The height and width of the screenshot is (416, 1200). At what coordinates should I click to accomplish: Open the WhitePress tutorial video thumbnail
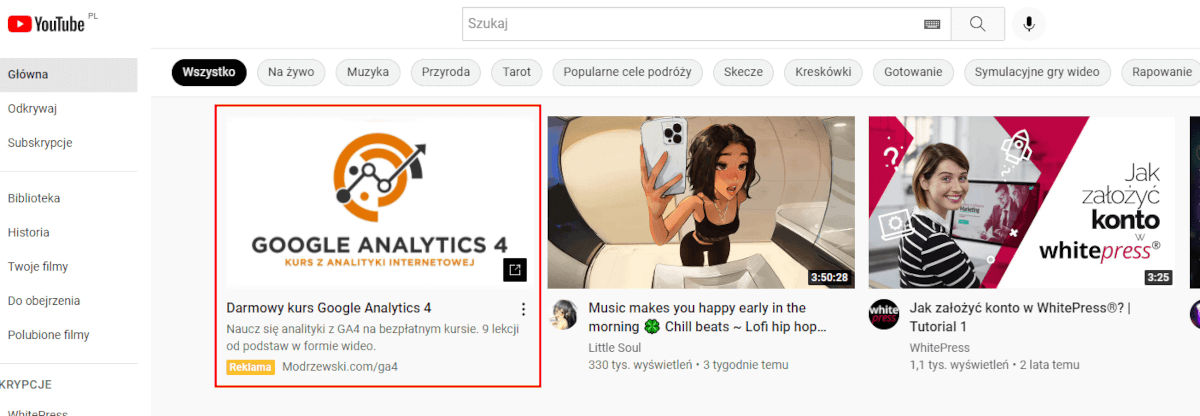[x=1022, y=203]
